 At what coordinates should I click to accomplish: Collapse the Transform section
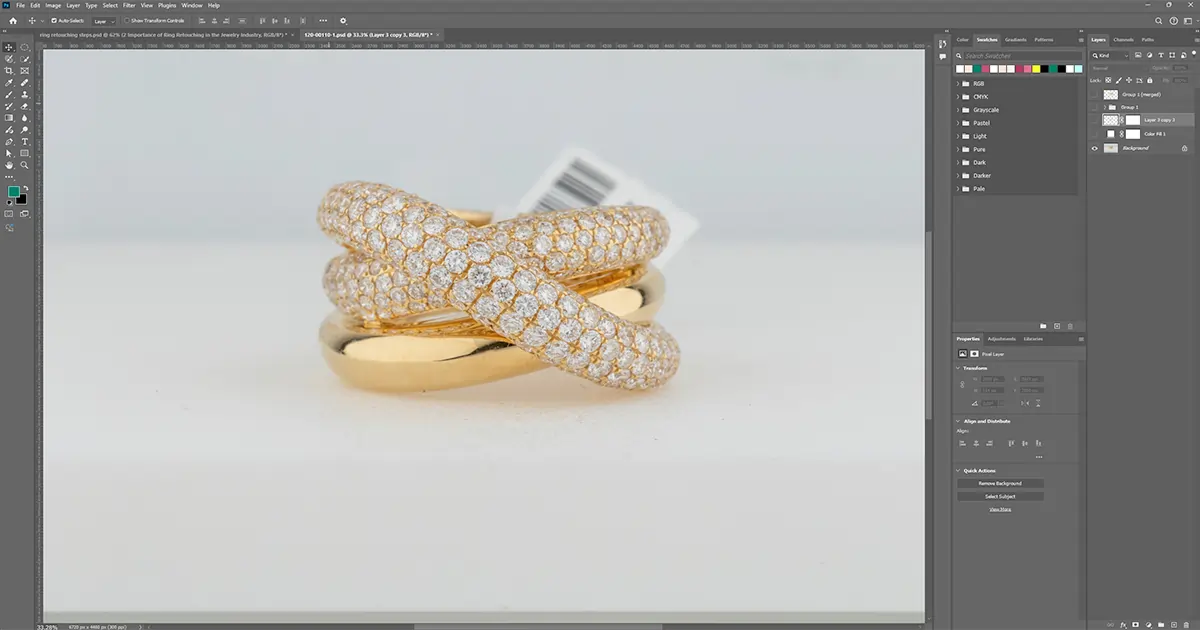point(958,368)
